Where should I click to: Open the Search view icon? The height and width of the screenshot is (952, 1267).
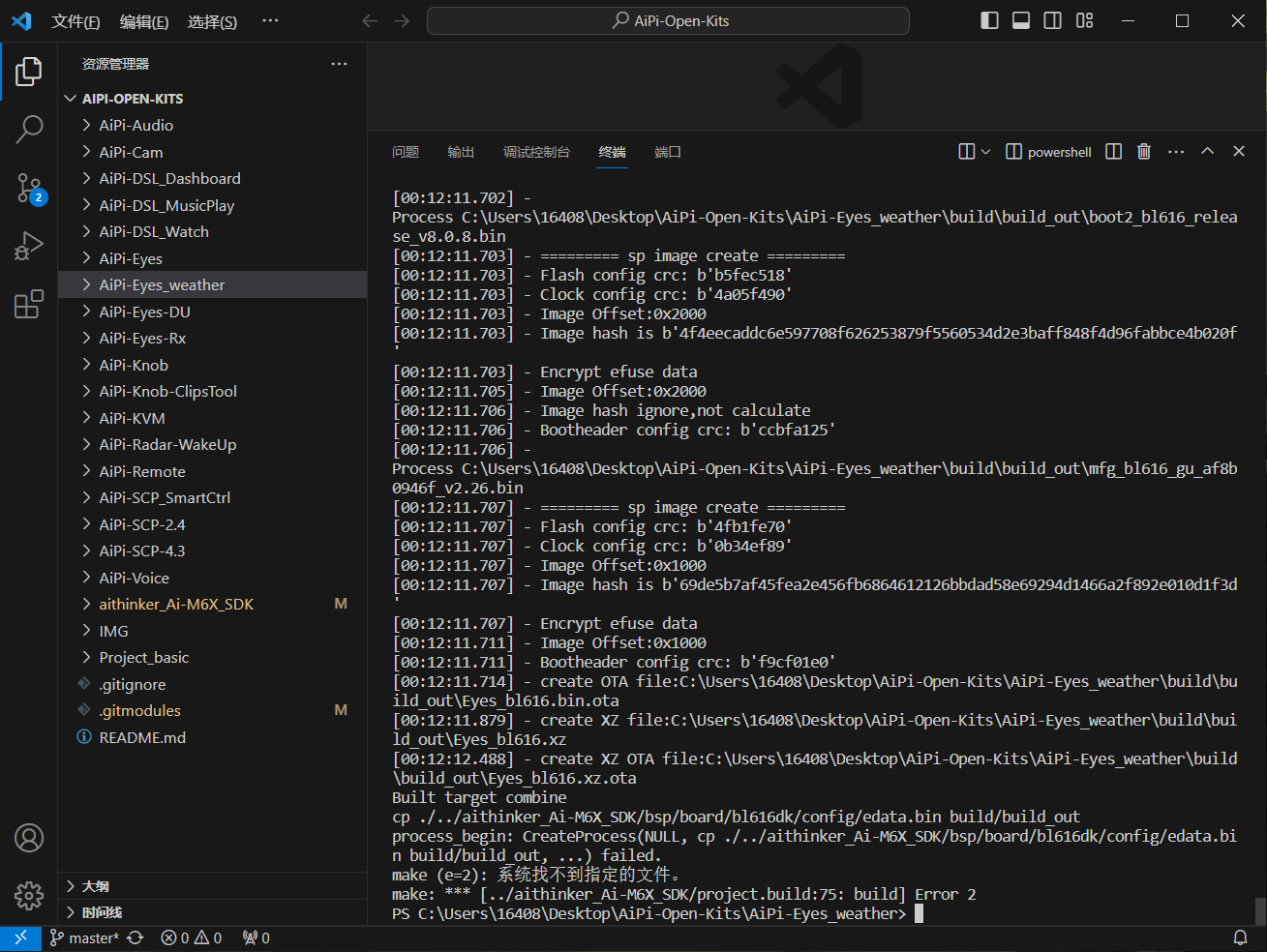click(29, 129)
